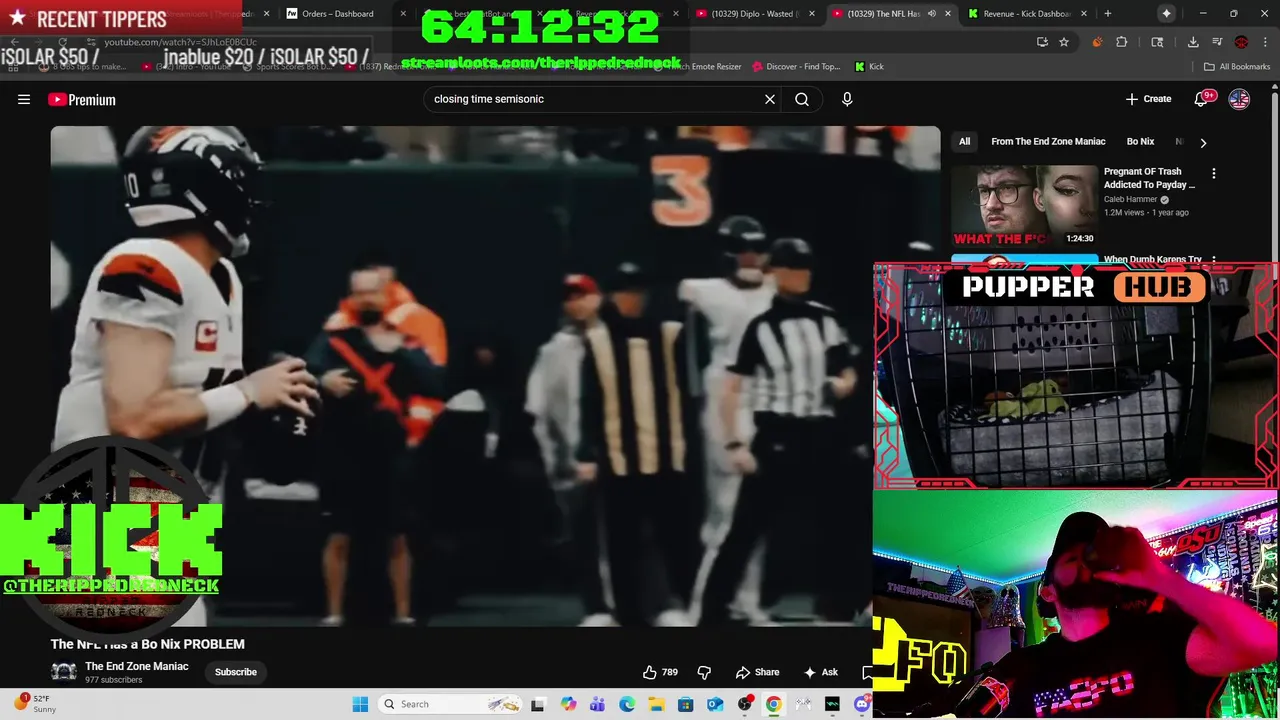
Task: Start voice search with the microphone
Action: point(847,99)
